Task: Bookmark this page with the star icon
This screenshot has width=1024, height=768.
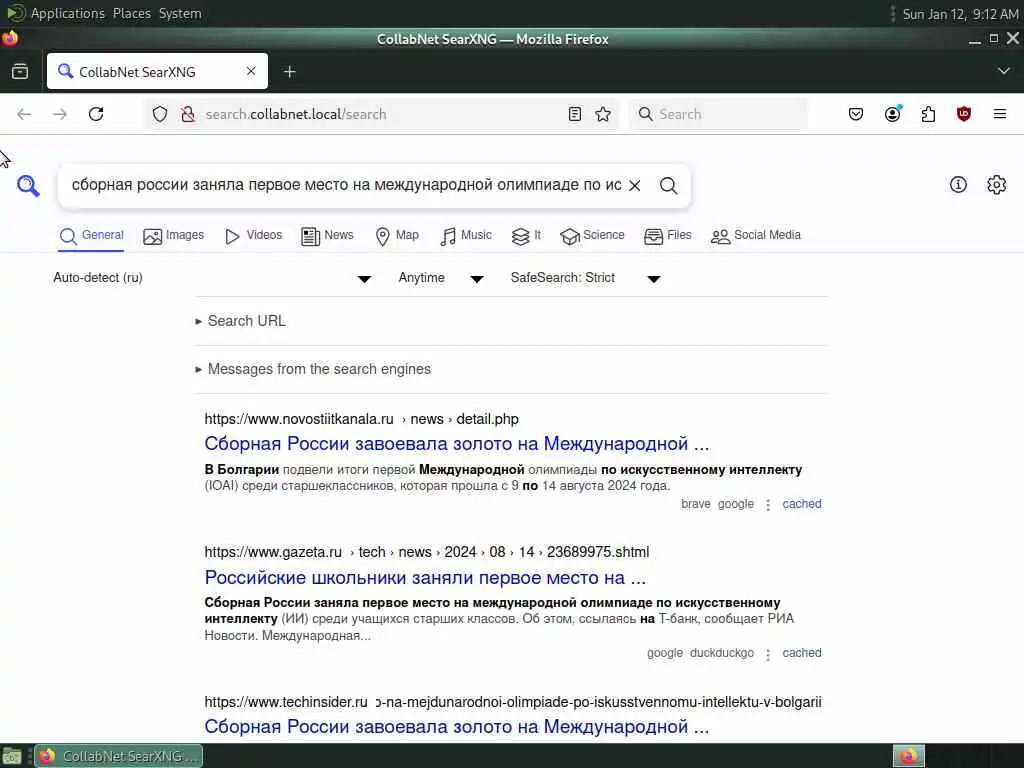Action: (x=603, y=114)
